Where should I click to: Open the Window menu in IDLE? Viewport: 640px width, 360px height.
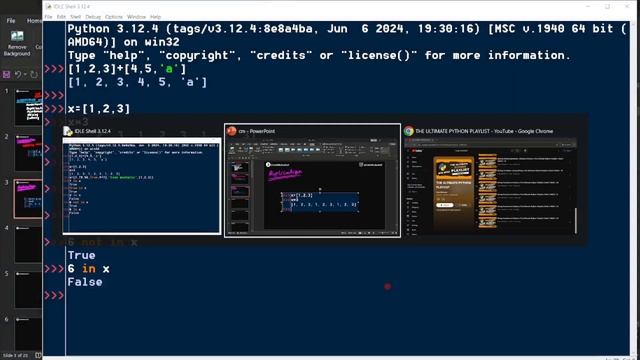click(136, 17)
